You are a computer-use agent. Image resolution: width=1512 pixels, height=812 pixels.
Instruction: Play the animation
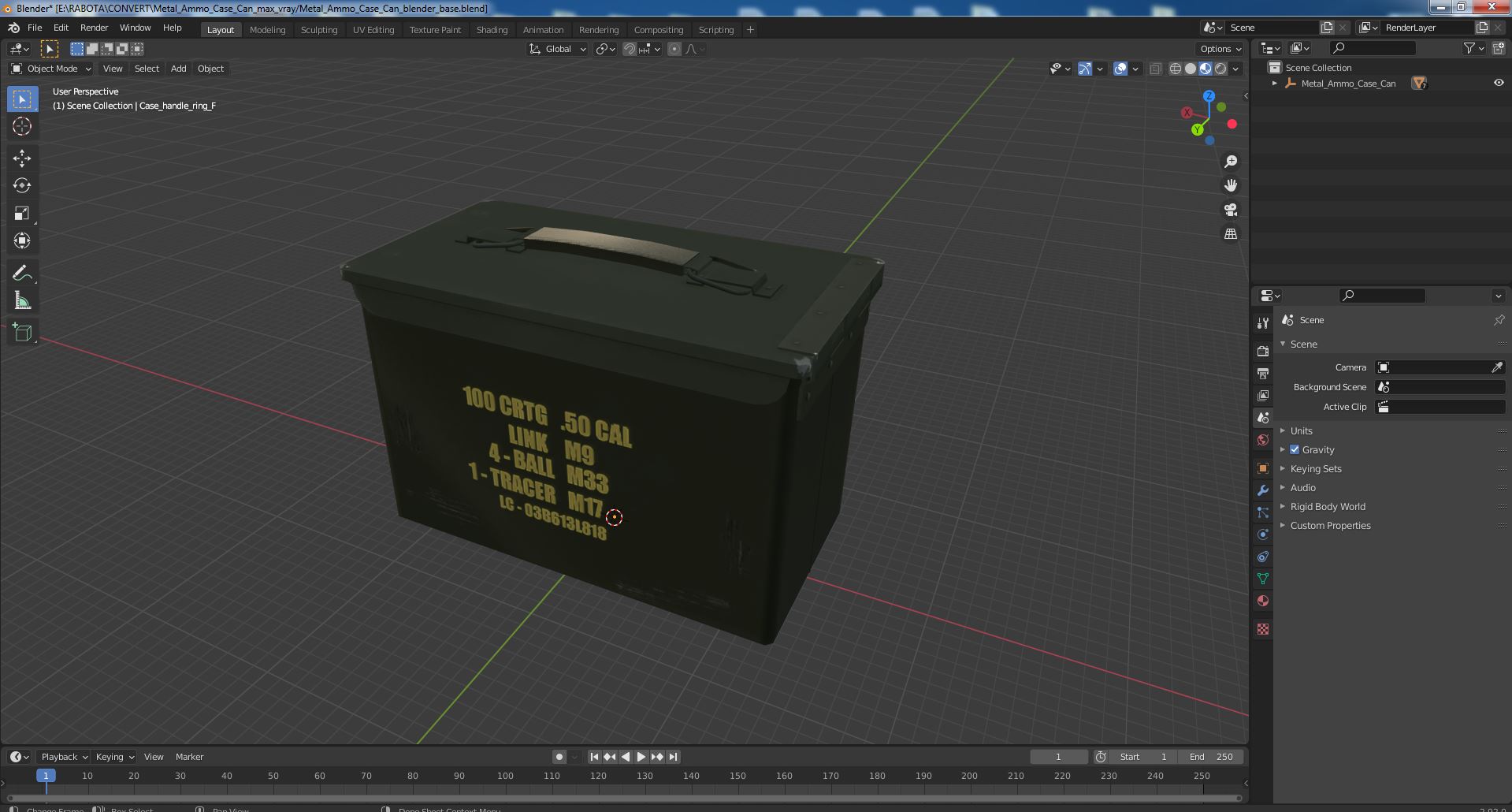pos(641,757)
